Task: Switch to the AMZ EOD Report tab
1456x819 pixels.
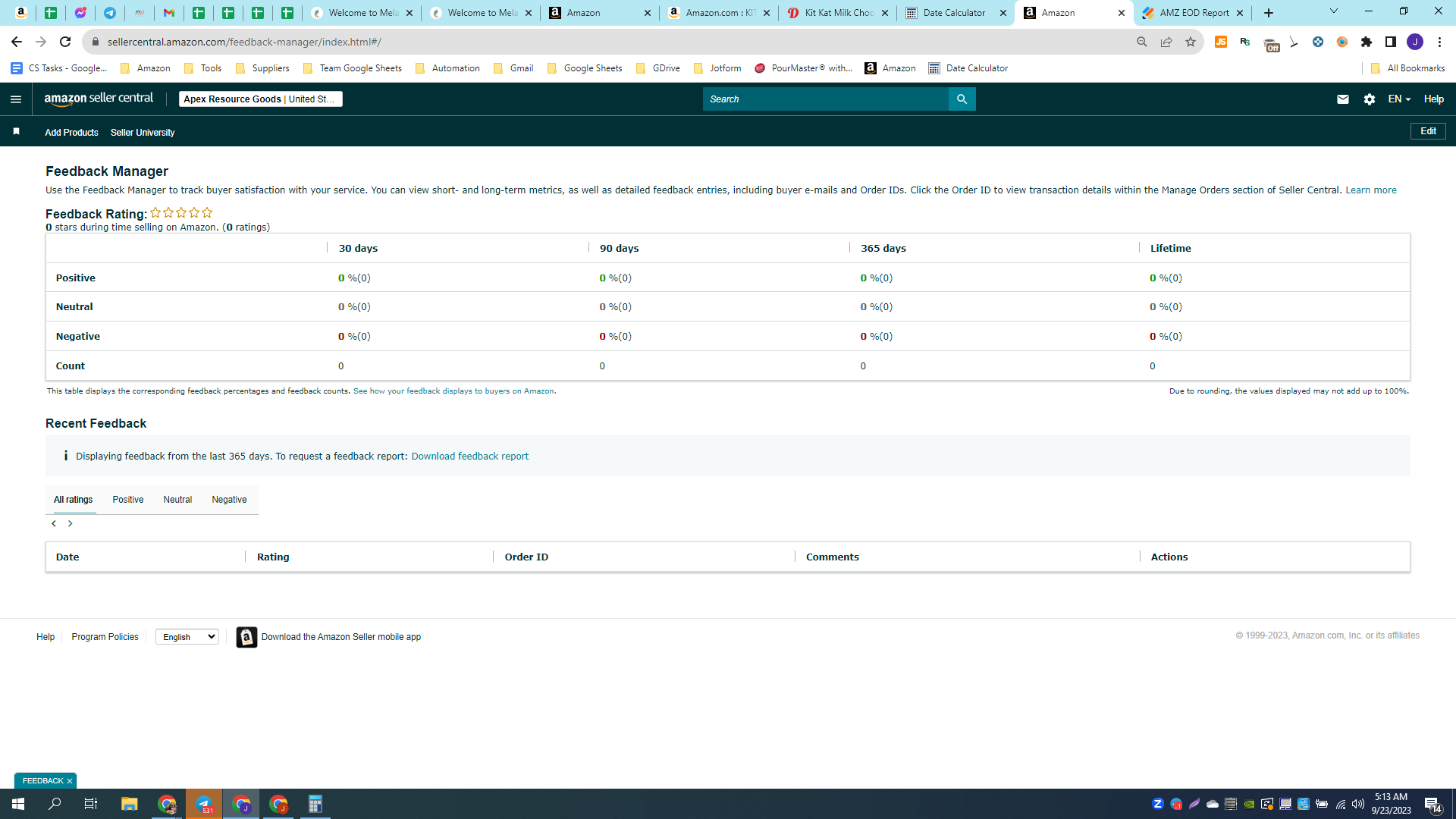Action: point(1194,13)
